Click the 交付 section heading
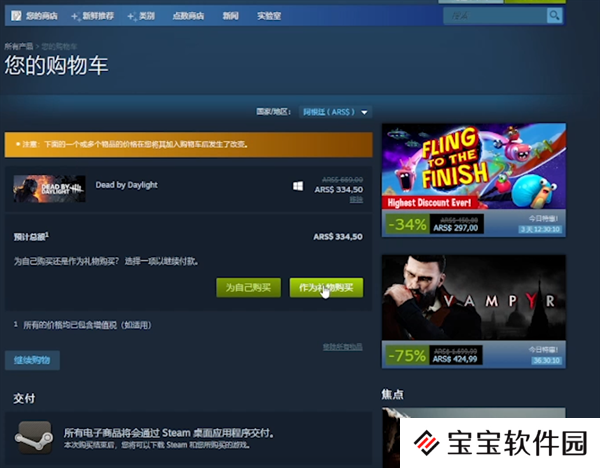 coord(24,398)
